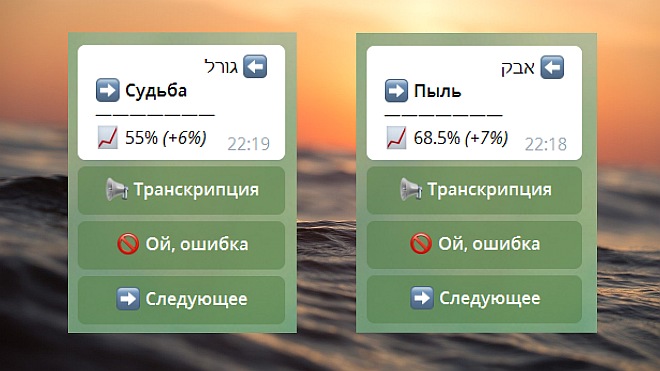Image resolution: width=660 pixels, height=371 pixels.
Task: Click the left arrow icon beside גורל
Action: click(x=255, y=66)
